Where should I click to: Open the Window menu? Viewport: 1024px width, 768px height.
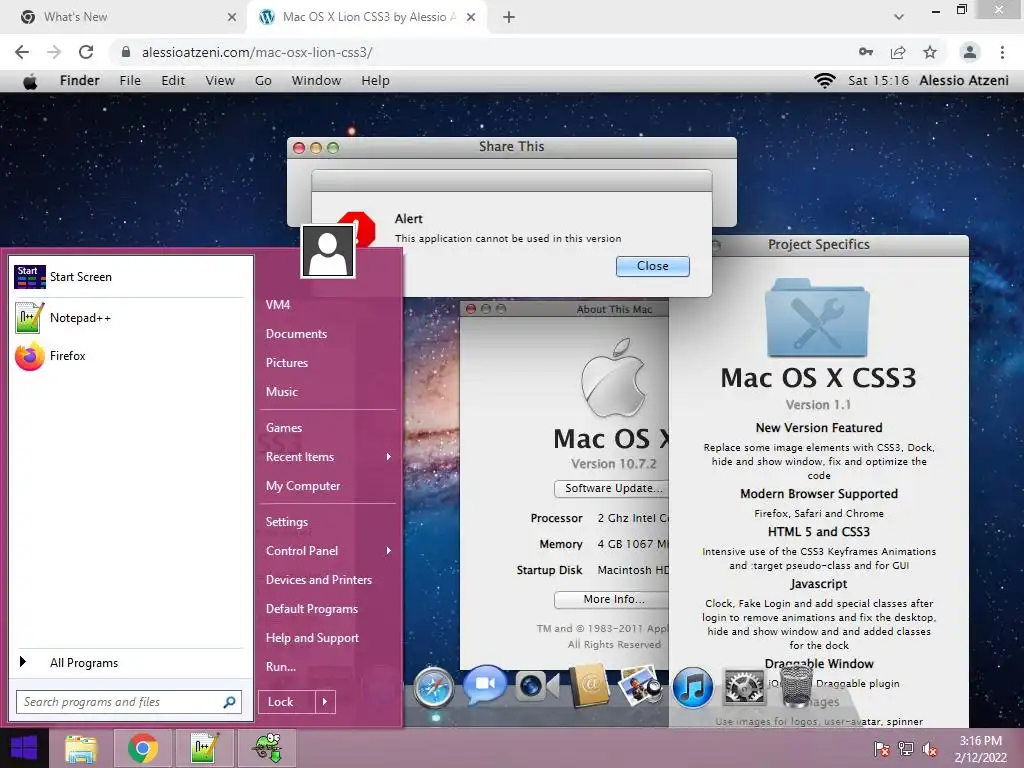pyautogui.click(x=316, y=80)
